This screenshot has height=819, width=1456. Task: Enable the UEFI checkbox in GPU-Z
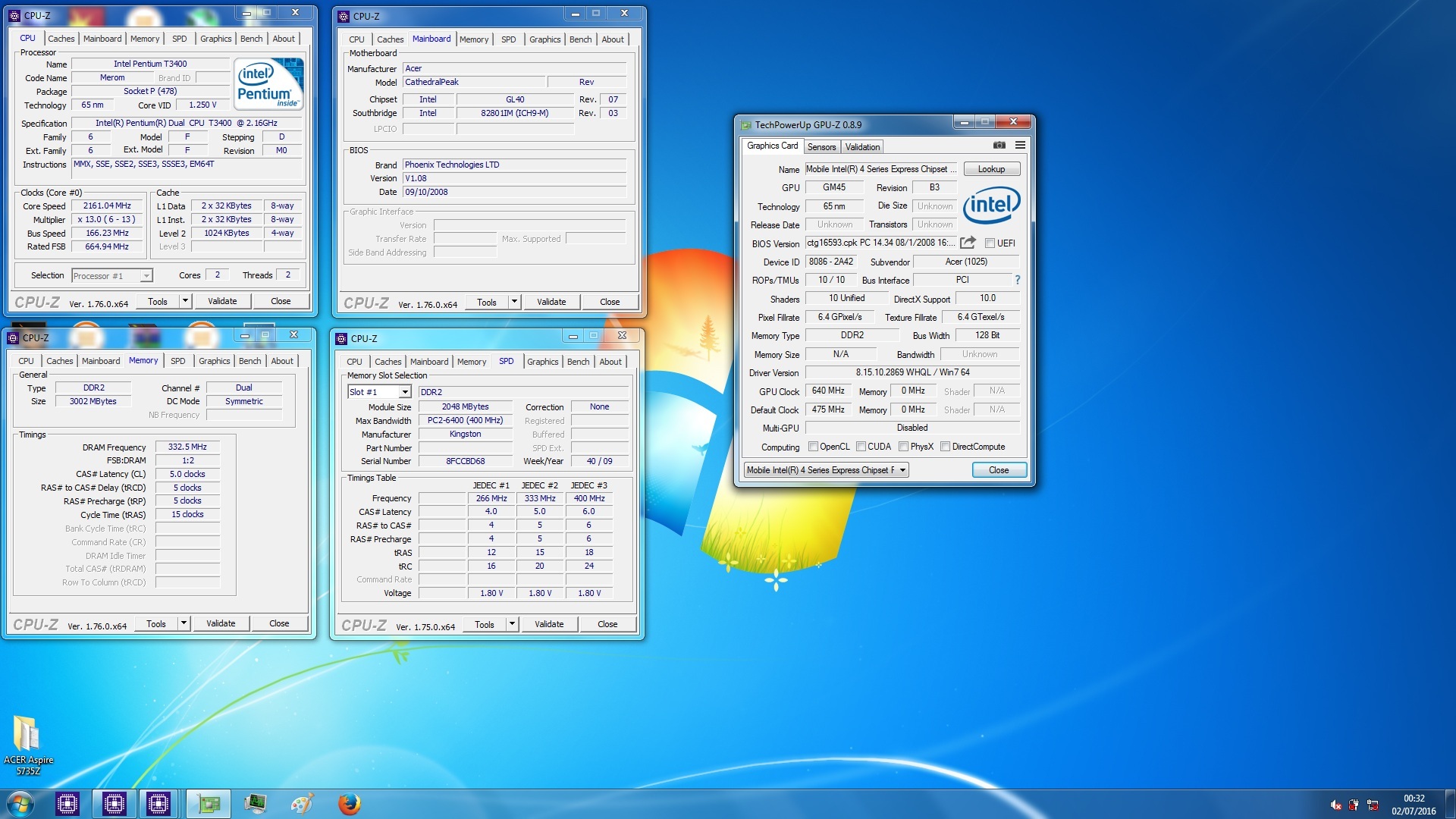(x=990, y=243)
